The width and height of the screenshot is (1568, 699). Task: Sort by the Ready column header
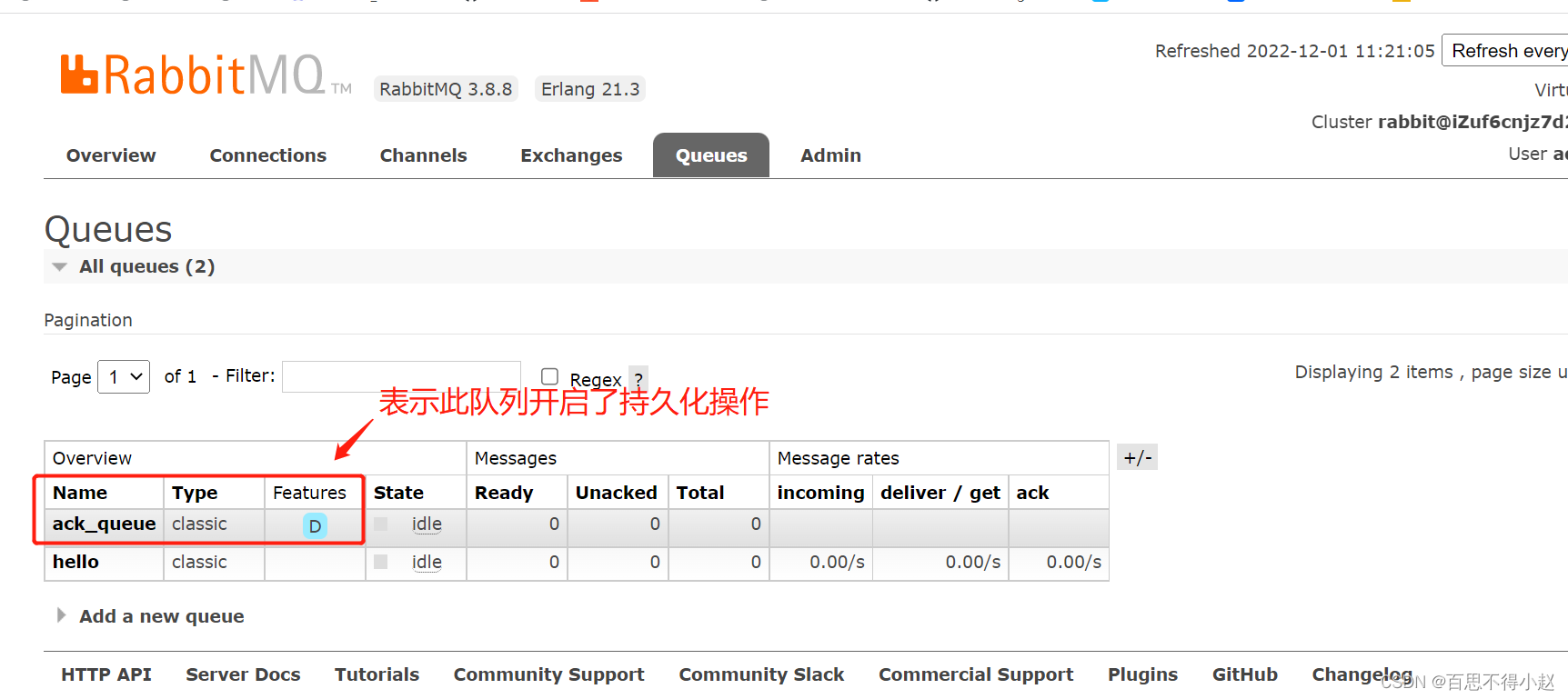tap(504, 493)
